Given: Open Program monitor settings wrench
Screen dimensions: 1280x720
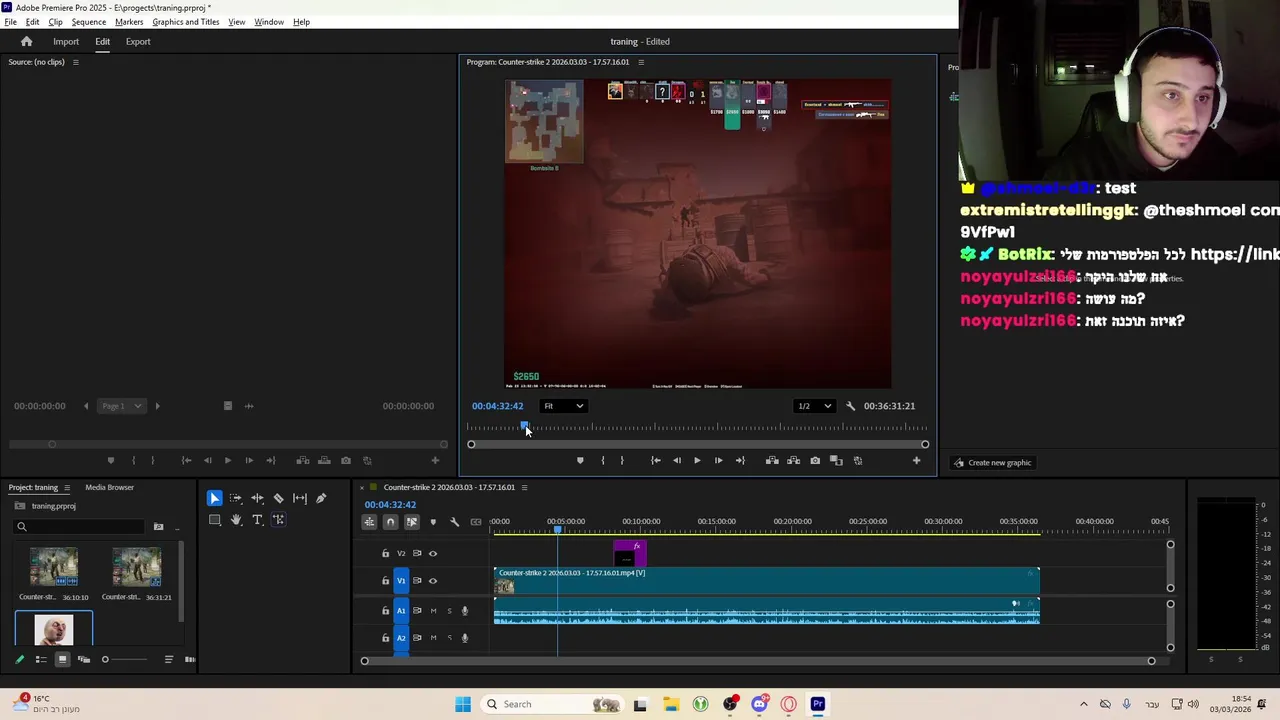Looking at the screenshot, I should [851, 406].
